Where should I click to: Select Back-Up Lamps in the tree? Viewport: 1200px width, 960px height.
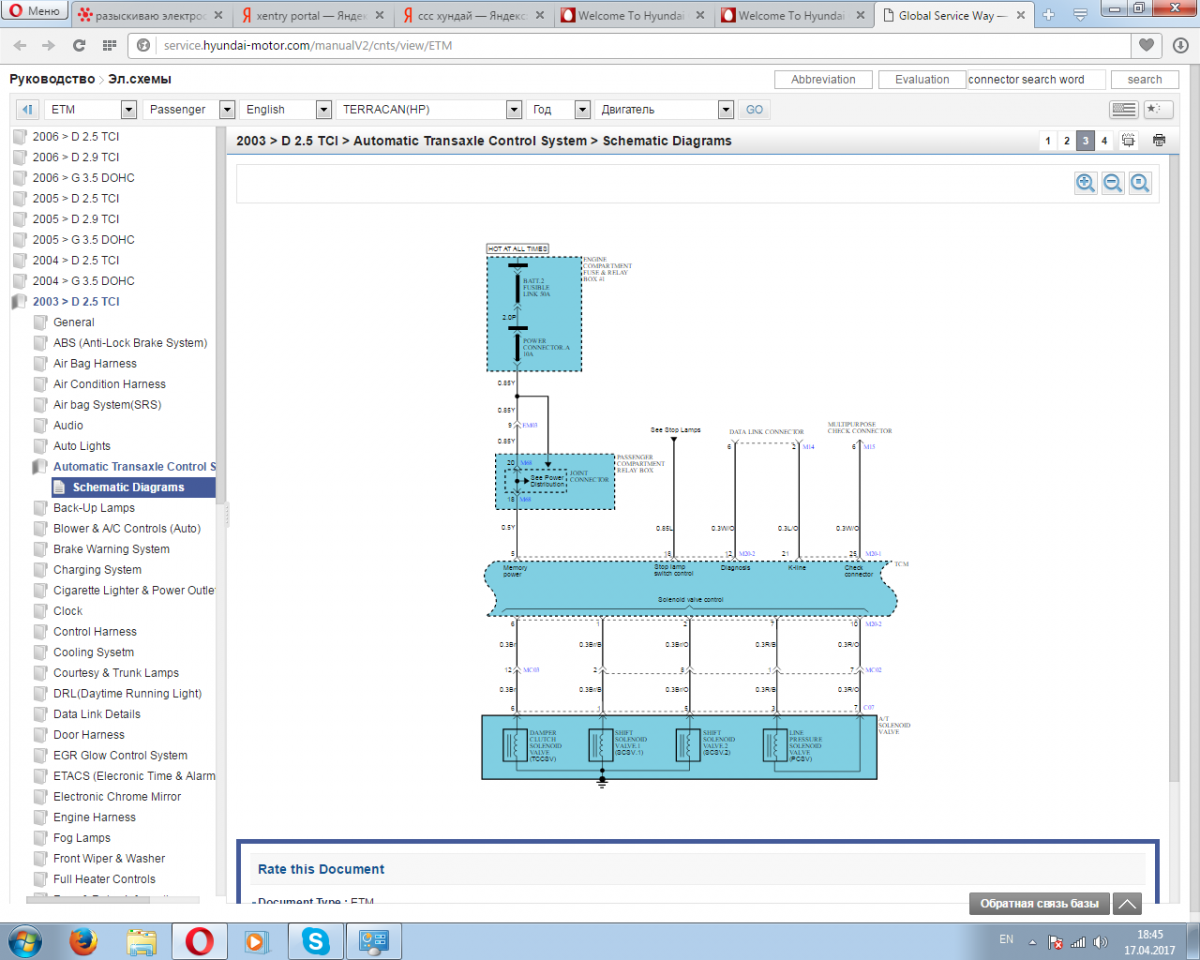(x=94, y=508)
